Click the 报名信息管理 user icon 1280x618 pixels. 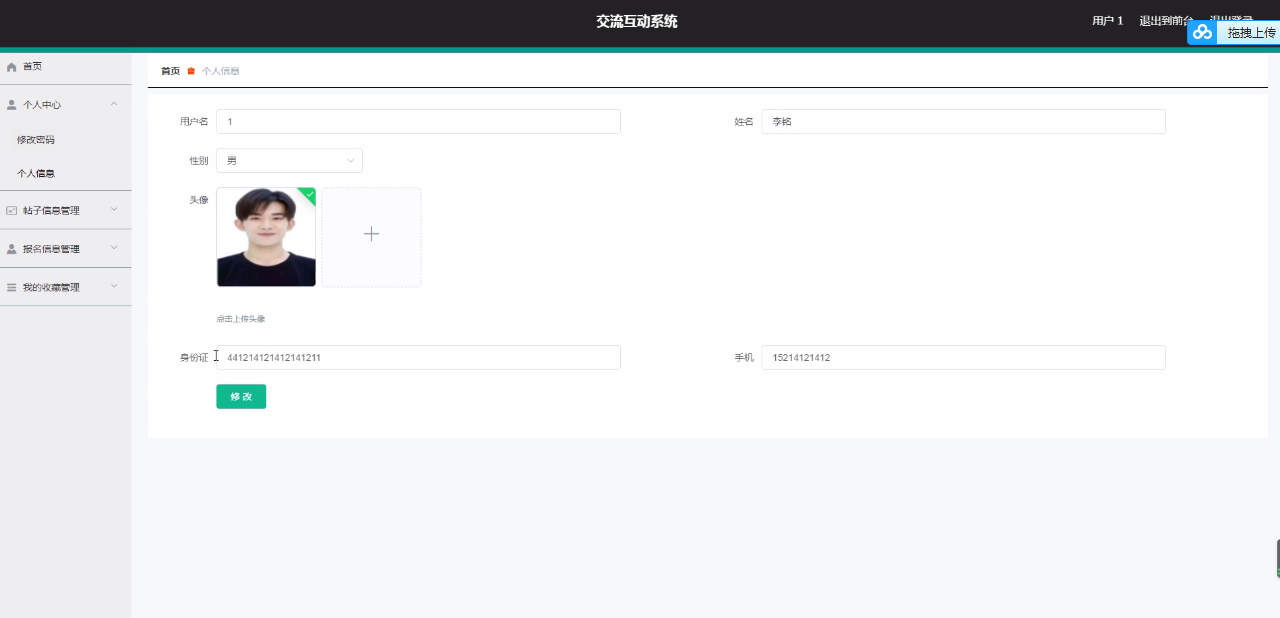[12, 249]
